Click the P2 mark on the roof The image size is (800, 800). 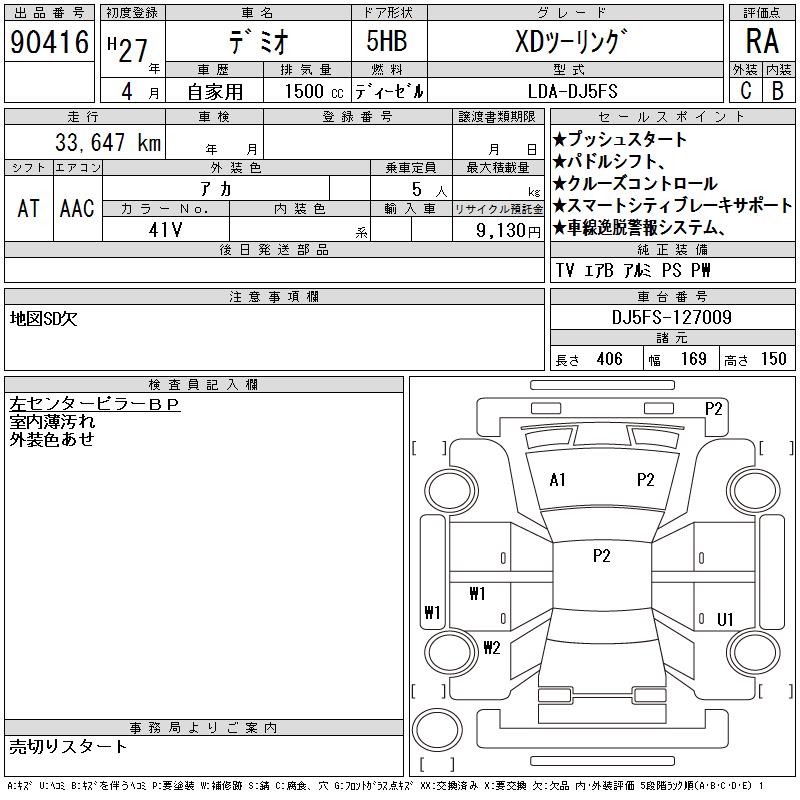(x=602, y=556)
